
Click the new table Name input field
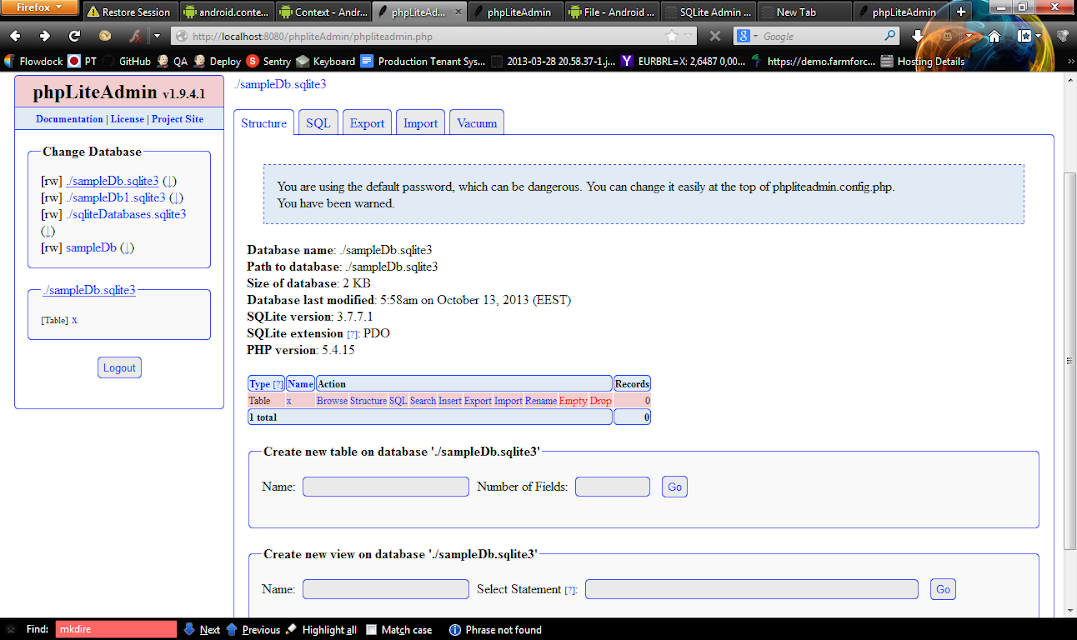385,487
